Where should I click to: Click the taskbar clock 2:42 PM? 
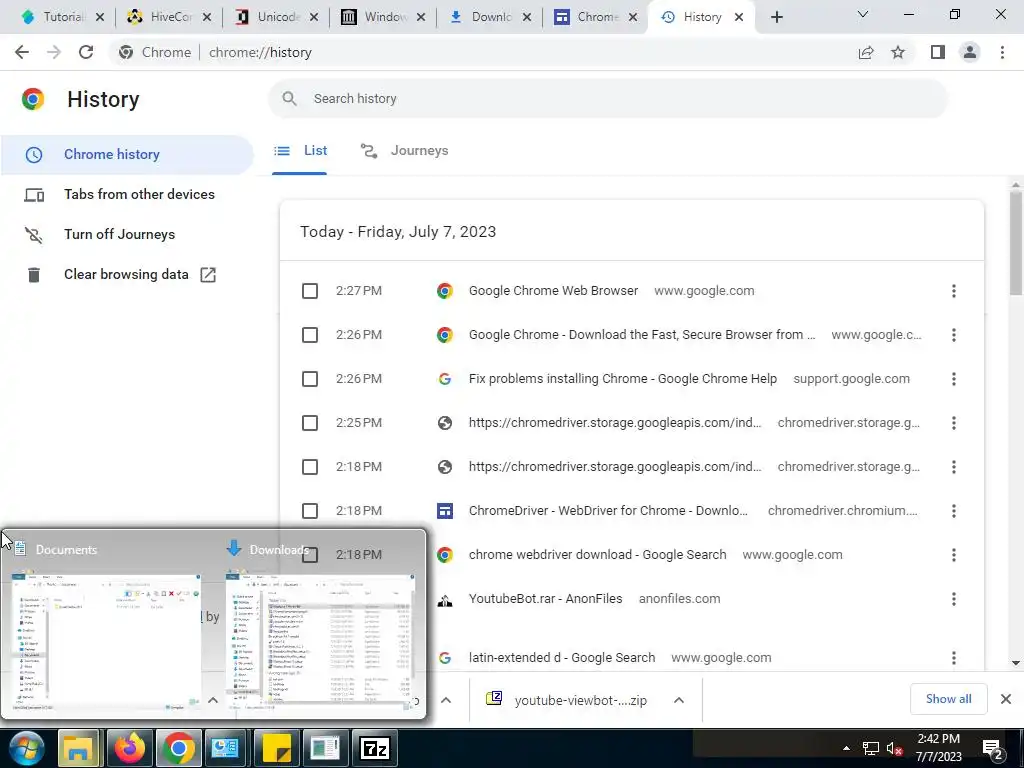pyautogui.click(x=938, y=748)
